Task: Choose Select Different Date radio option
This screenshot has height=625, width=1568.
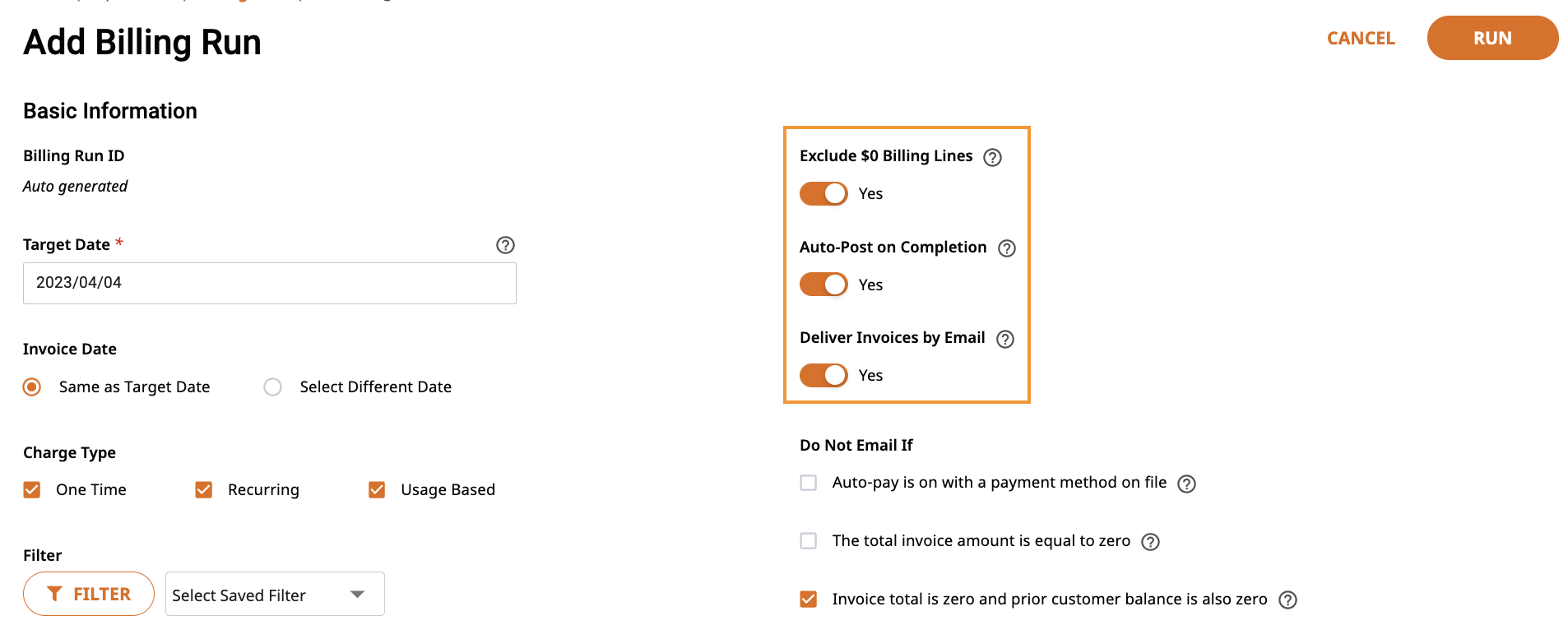Action: 272,387
